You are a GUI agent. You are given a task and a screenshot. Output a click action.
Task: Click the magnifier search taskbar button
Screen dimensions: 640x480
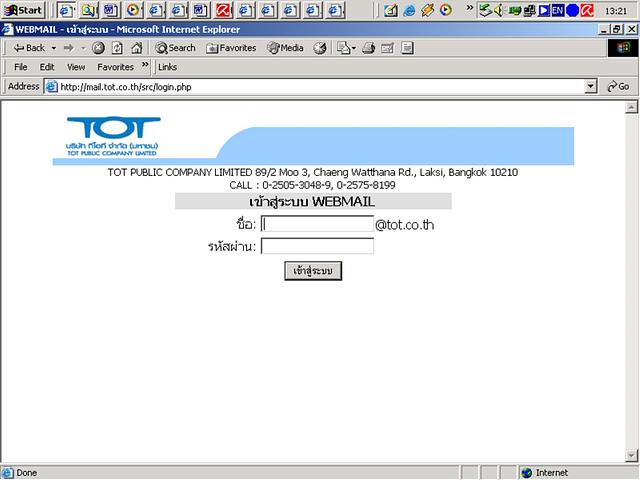coord(89,10)
